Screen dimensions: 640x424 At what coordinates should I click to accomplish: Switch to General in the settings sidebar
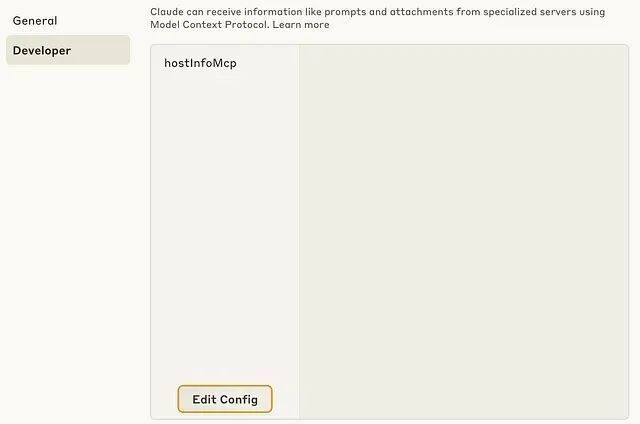tap(35, 21)
